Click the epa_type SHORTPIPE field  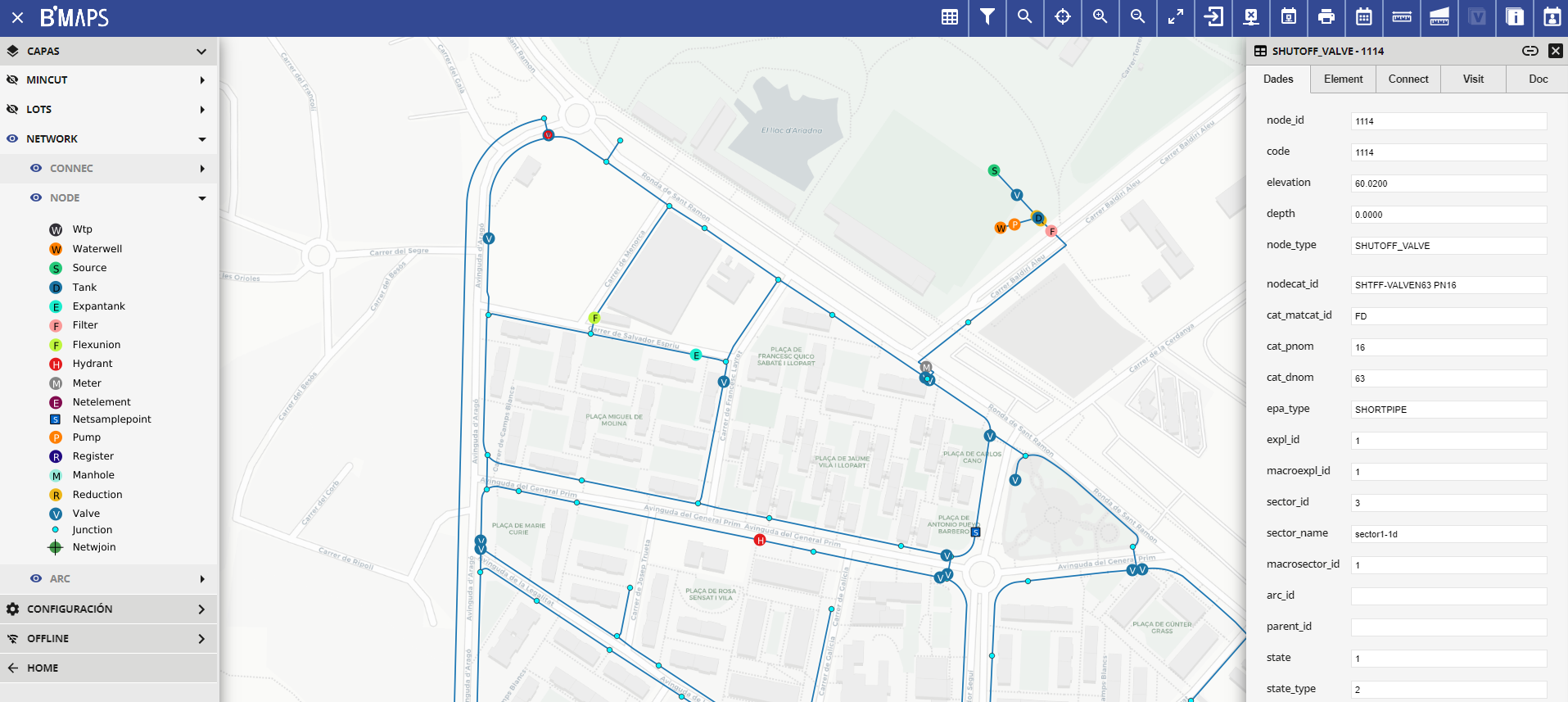[1448, 410]
